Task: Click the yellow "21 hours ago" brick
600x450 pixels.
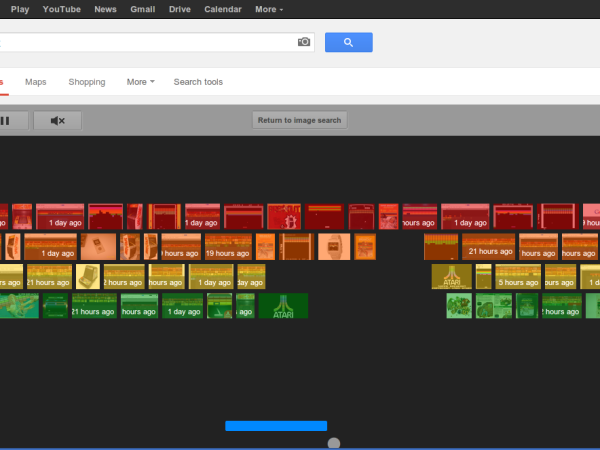Action: click(49, 276)
